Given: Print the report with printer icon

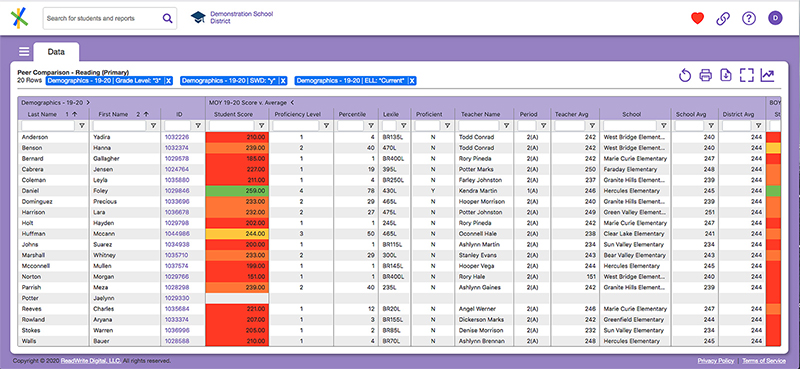Looking at the screenshot, I should tap(705, 76).
